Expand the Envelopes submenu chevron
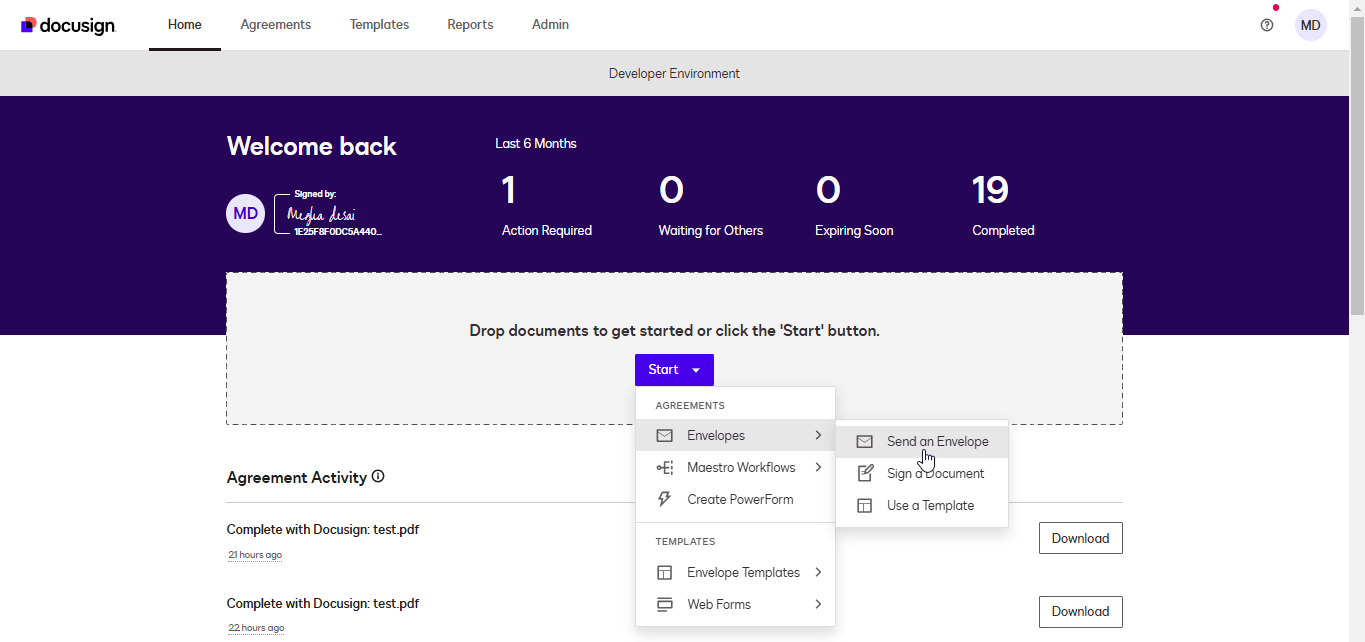The image size is (1365, 642). click(x=818, y=435)
